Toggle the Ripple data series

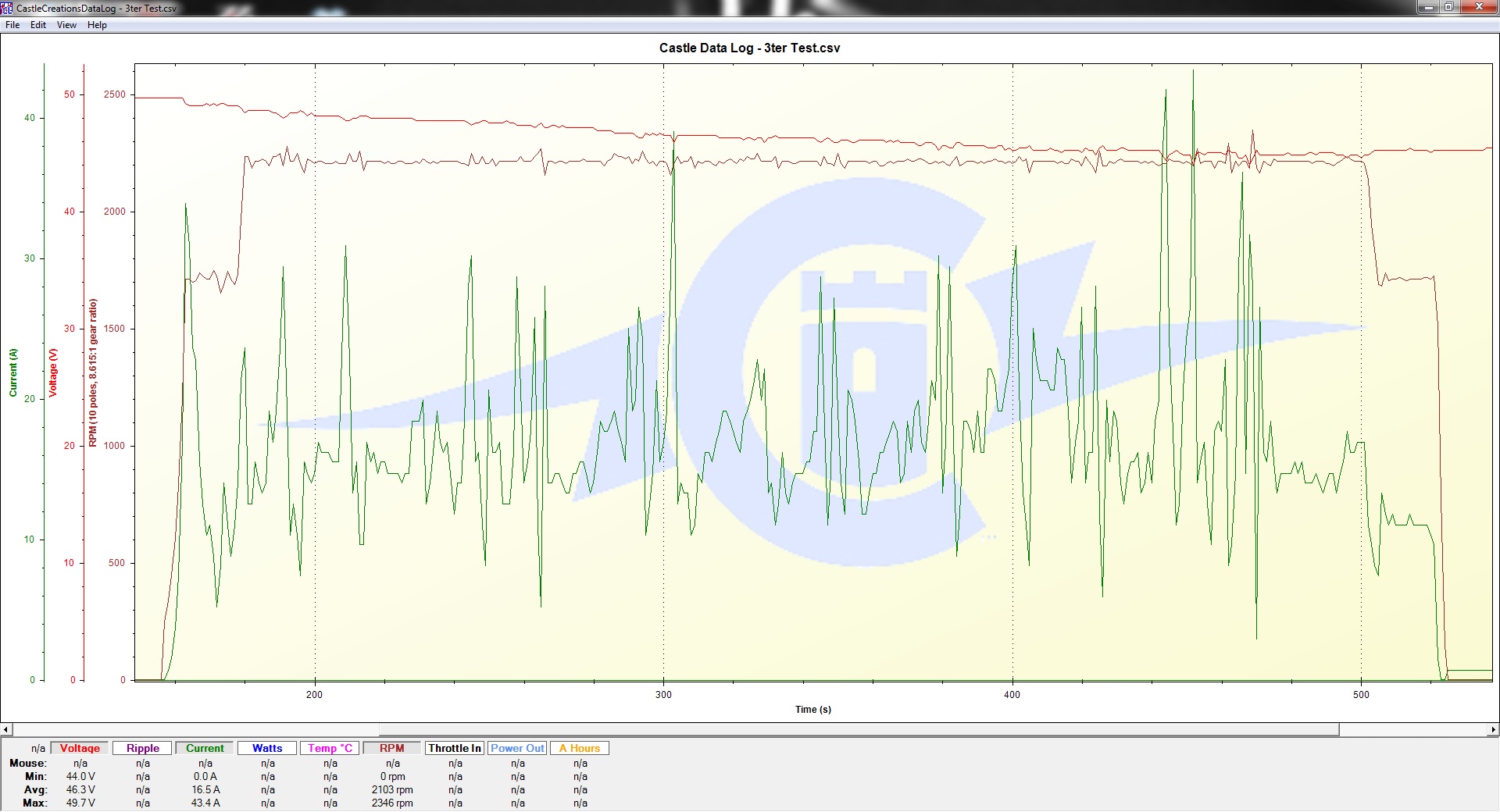142,748
